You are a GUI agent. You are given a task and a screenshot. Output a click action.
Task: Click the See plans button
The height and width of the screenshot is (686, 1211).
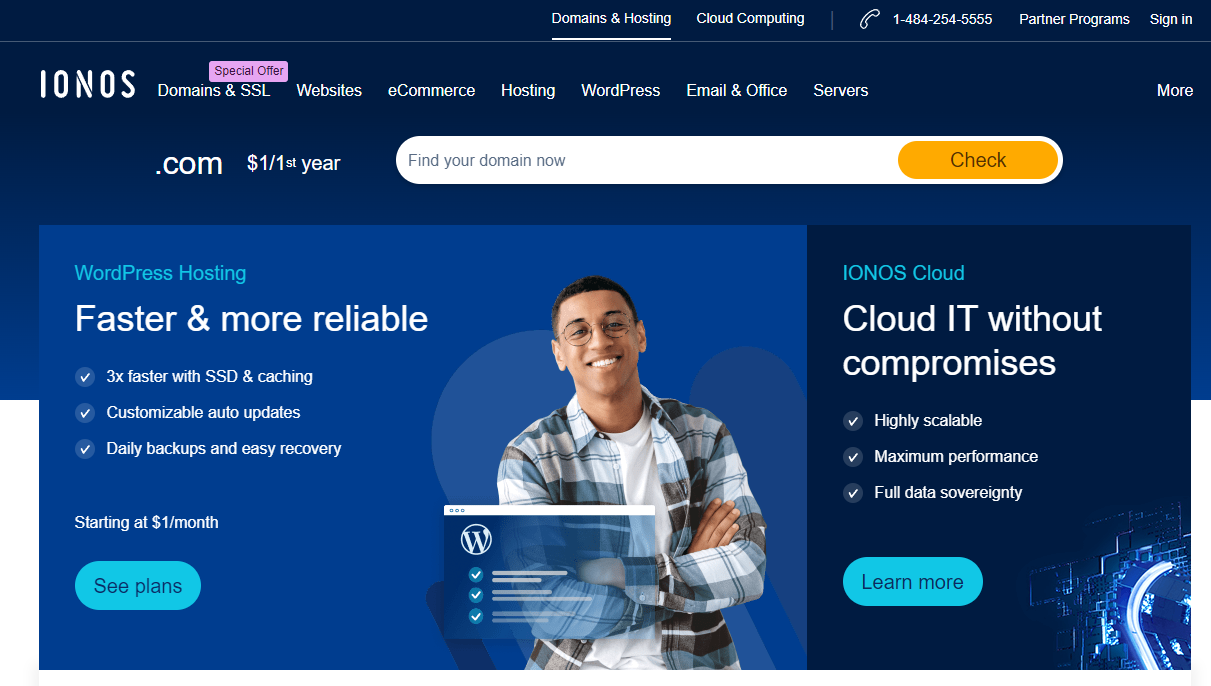tap(138, 586)
